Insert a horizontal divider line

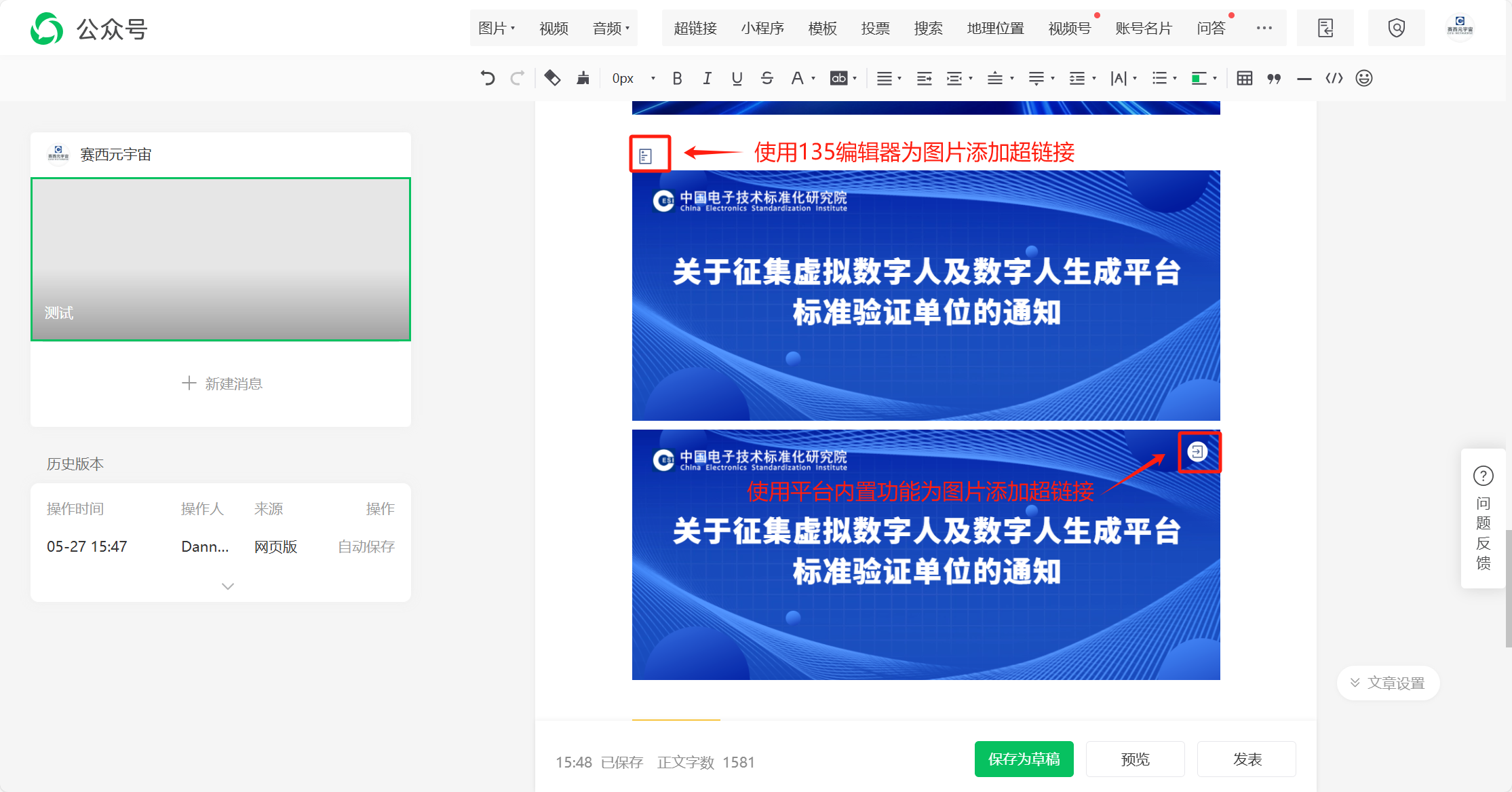tap(1304, 79)
